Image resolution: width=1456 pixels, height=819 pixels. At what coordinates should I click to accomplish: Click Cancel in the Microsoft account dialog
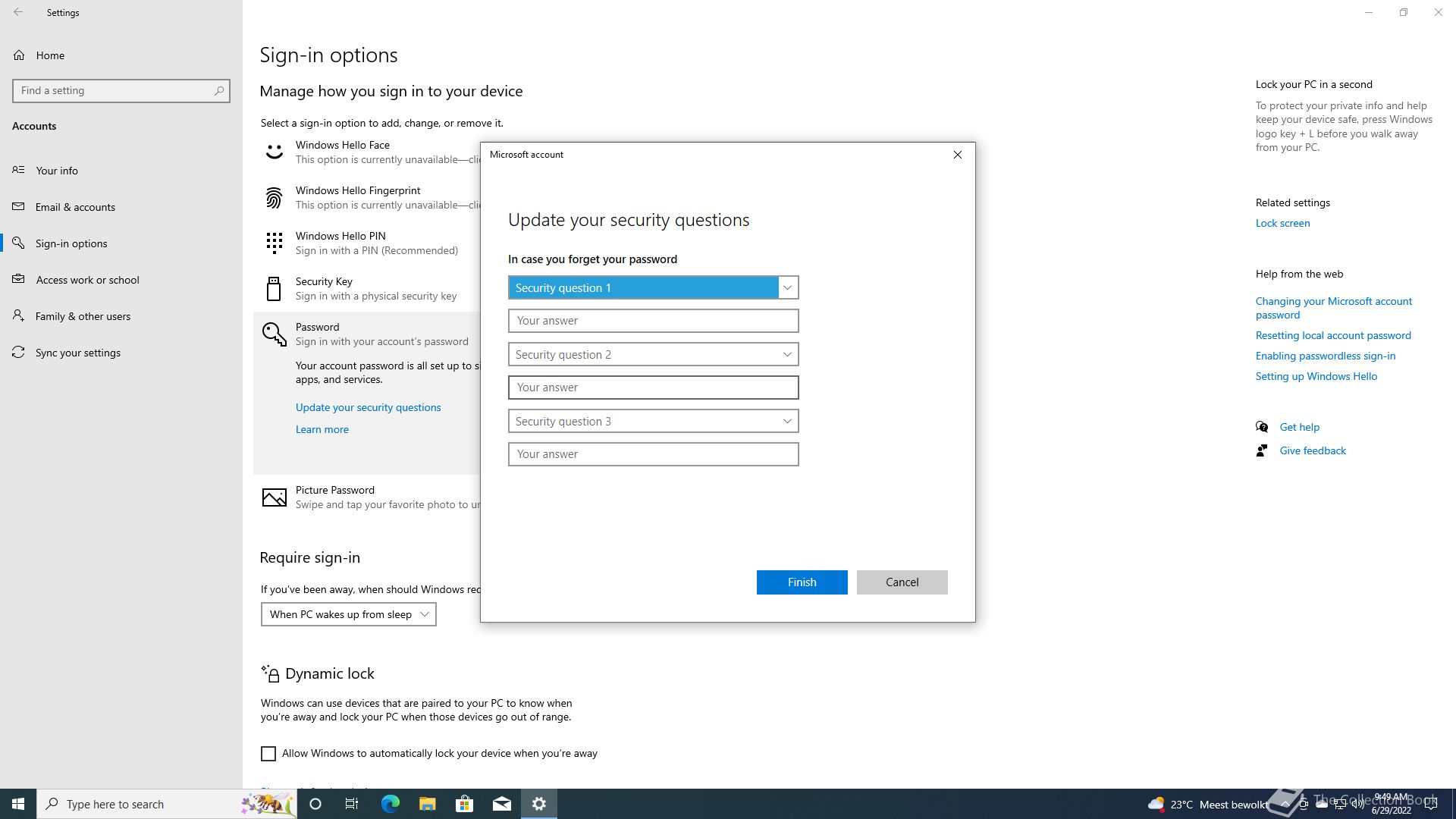click(x=902, y=582)
